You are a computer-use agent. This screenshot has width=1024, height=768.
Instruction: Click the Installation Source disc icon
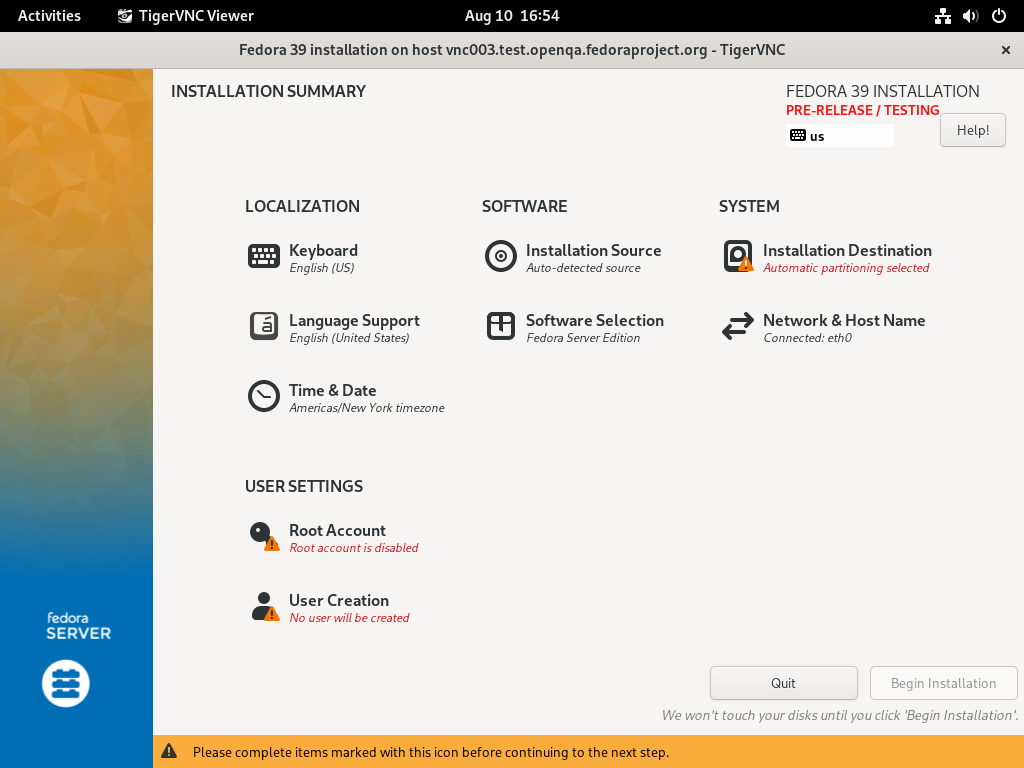coord(501,256)
